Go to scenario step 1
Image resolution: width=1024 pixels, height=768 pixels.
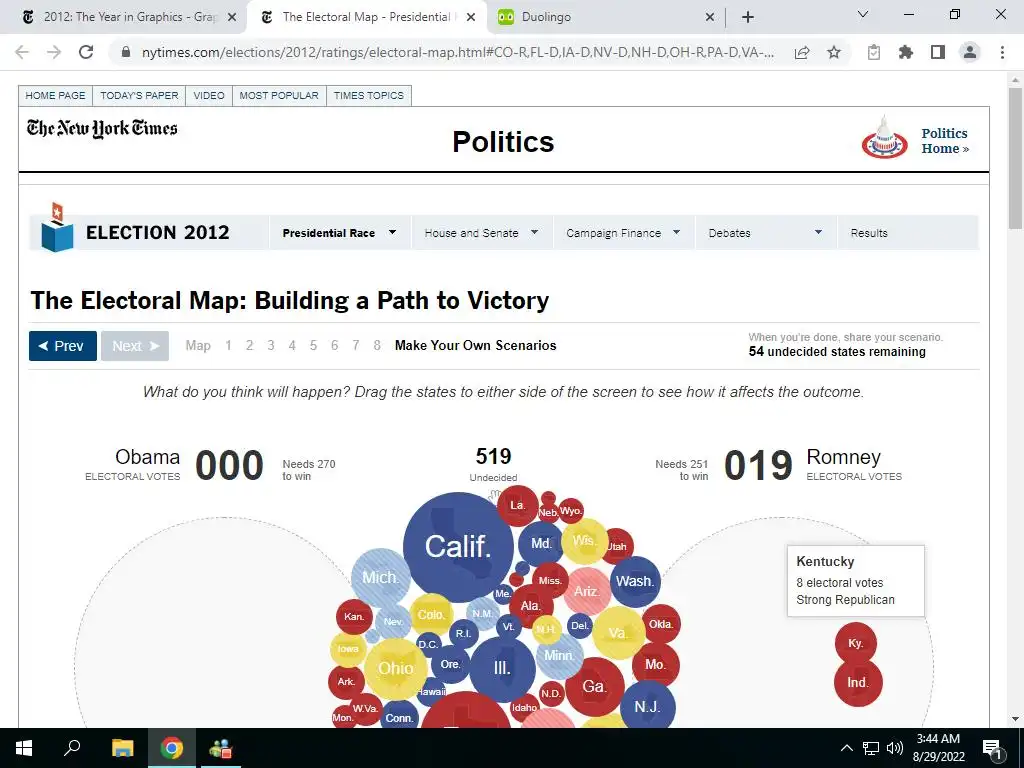point(229,345)
